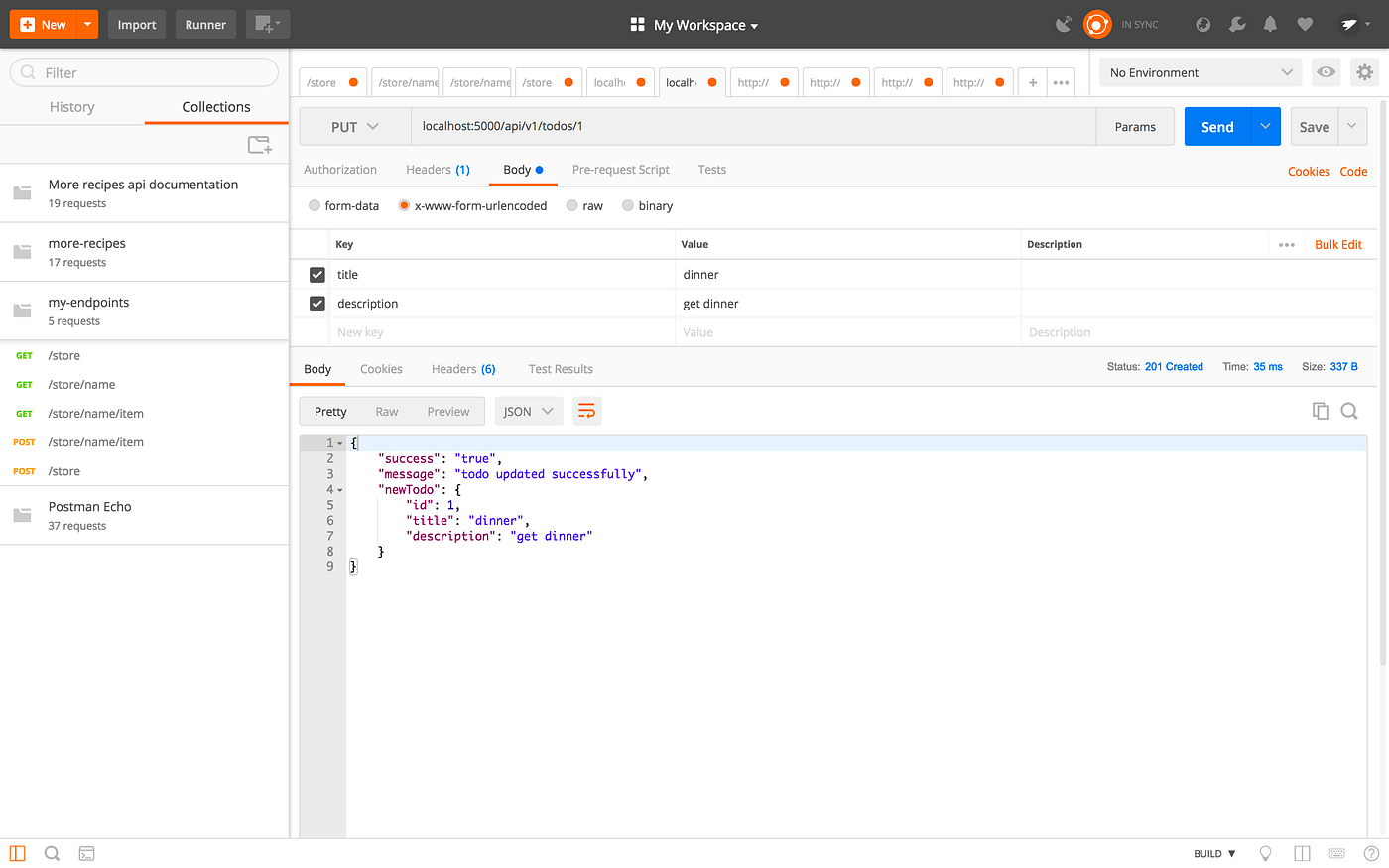Search the response with magnifier icon
The height and width of the screenshot is (868, 1389).
[x=1349, y=410]
